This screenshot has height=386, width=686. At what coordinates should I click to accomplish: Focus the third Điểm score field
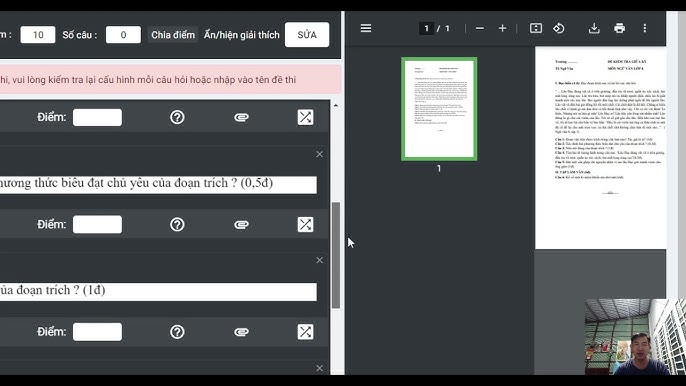(98, 332)
